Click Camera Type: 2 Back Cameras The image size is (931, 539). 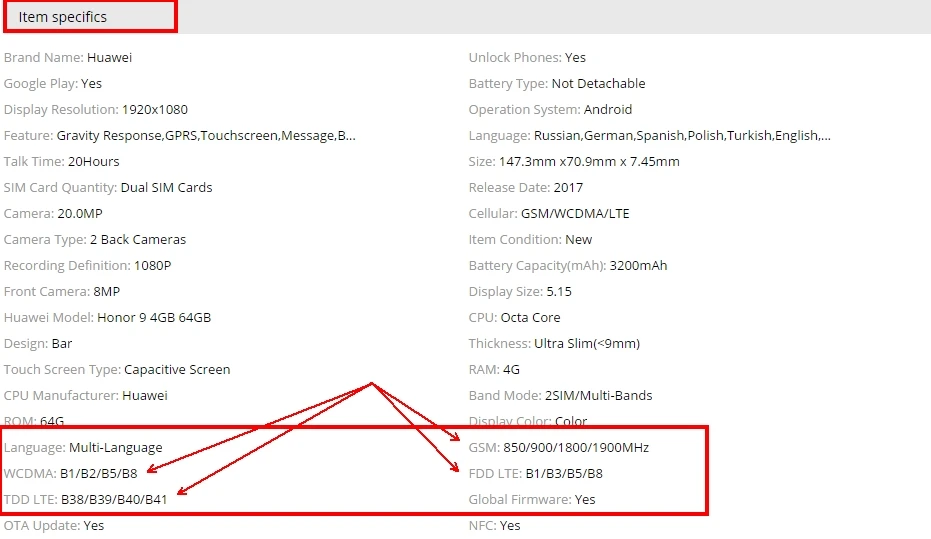point(95,240)
